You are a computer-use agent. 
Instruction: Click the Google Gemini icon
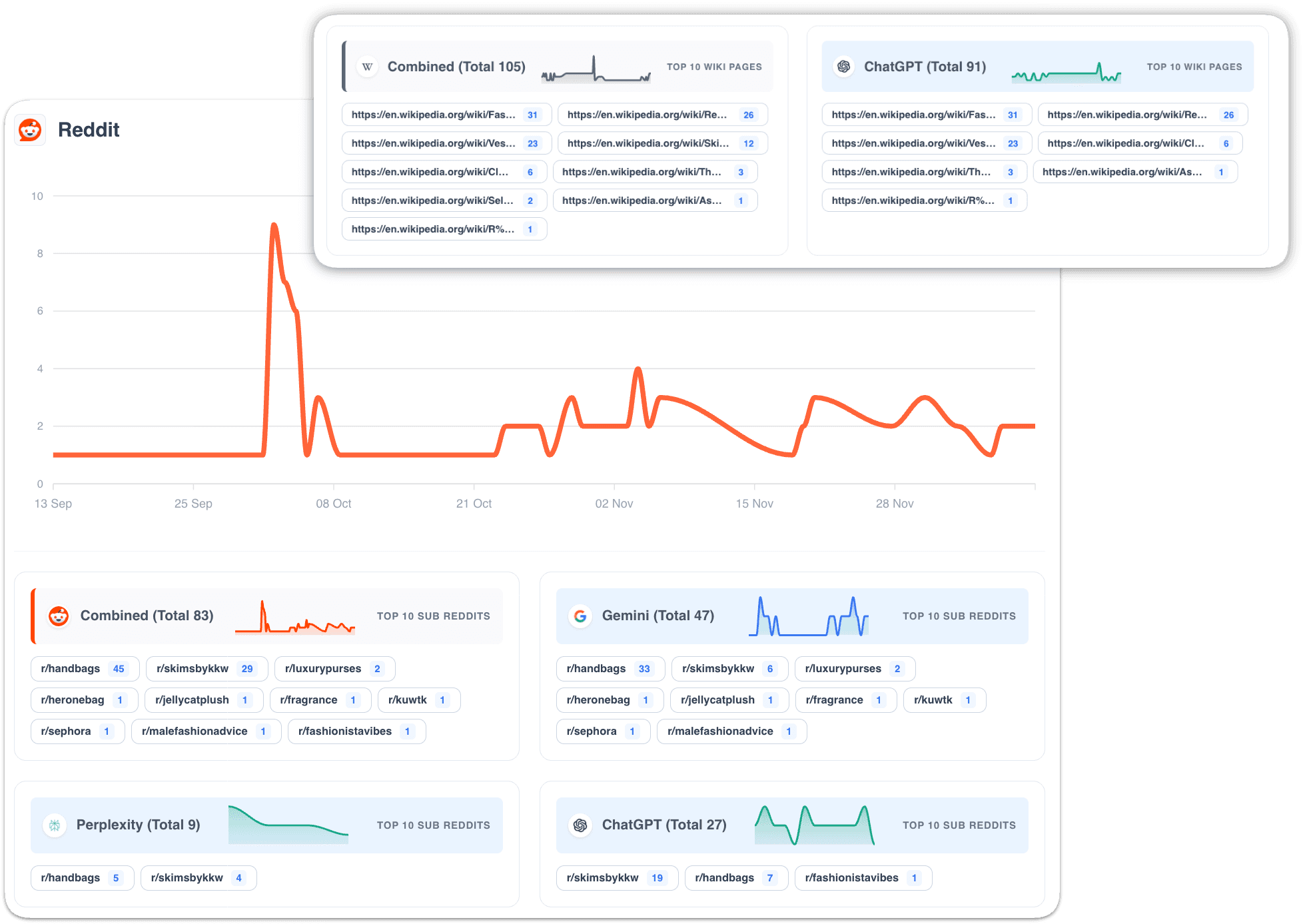click(x=580, y=616)
